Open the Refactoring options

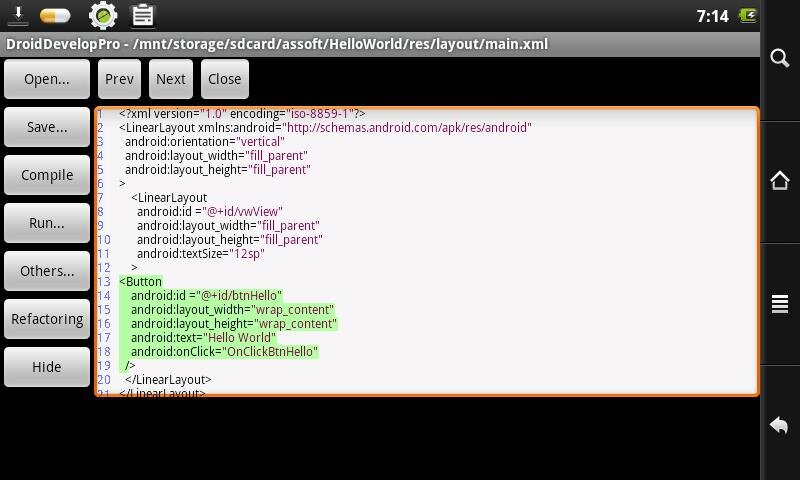(x=47, y=319)
